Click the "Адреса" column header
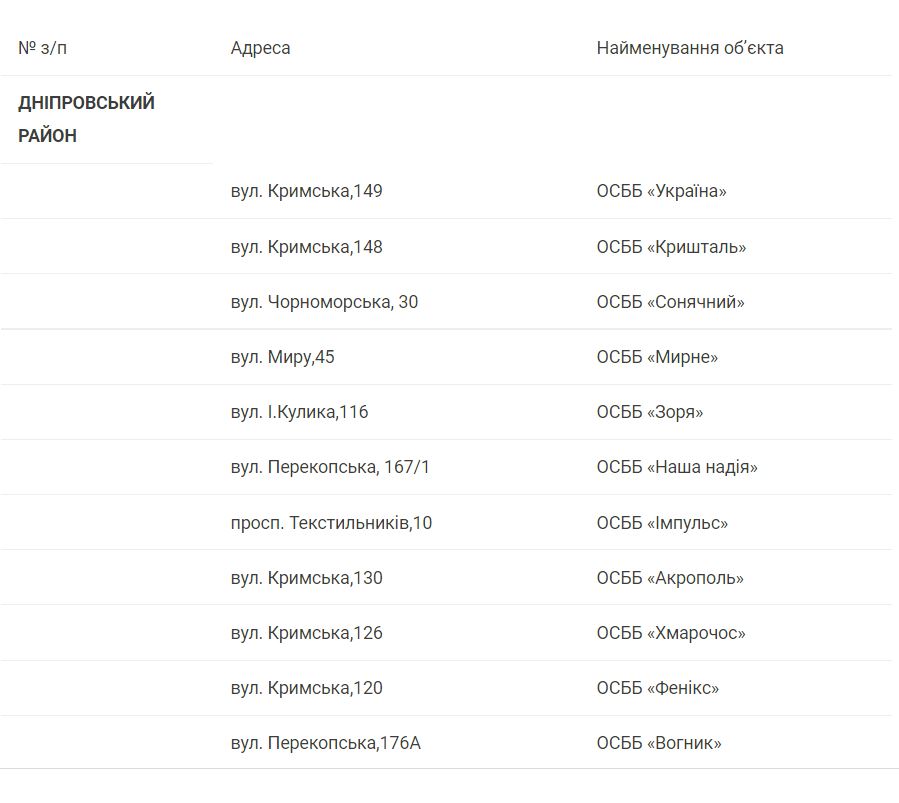Screen dimensions: 899x803 [x=260, y=48]
